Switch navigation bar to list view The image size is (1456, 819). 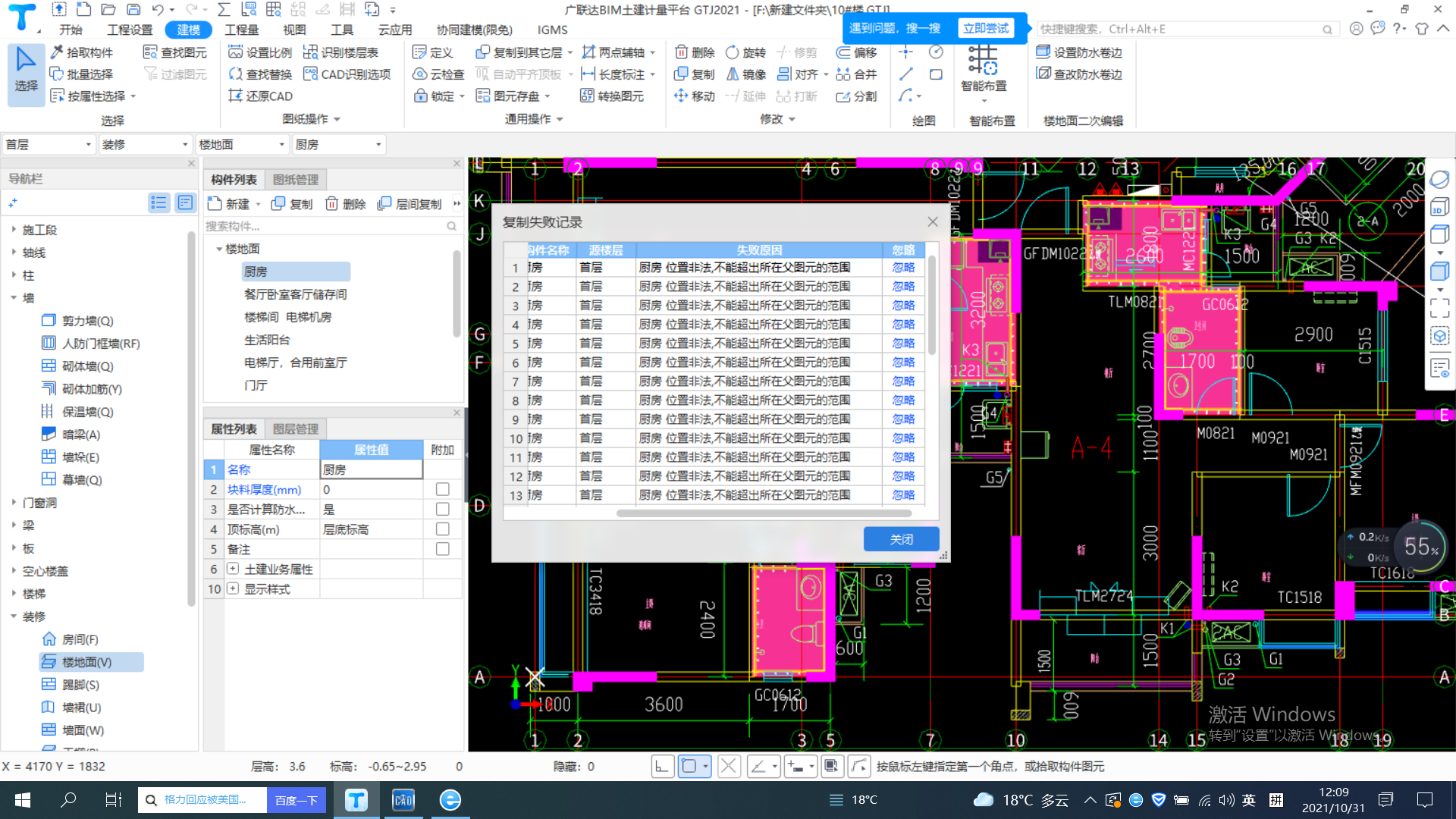pyautogui.click(x=158, y=202)
